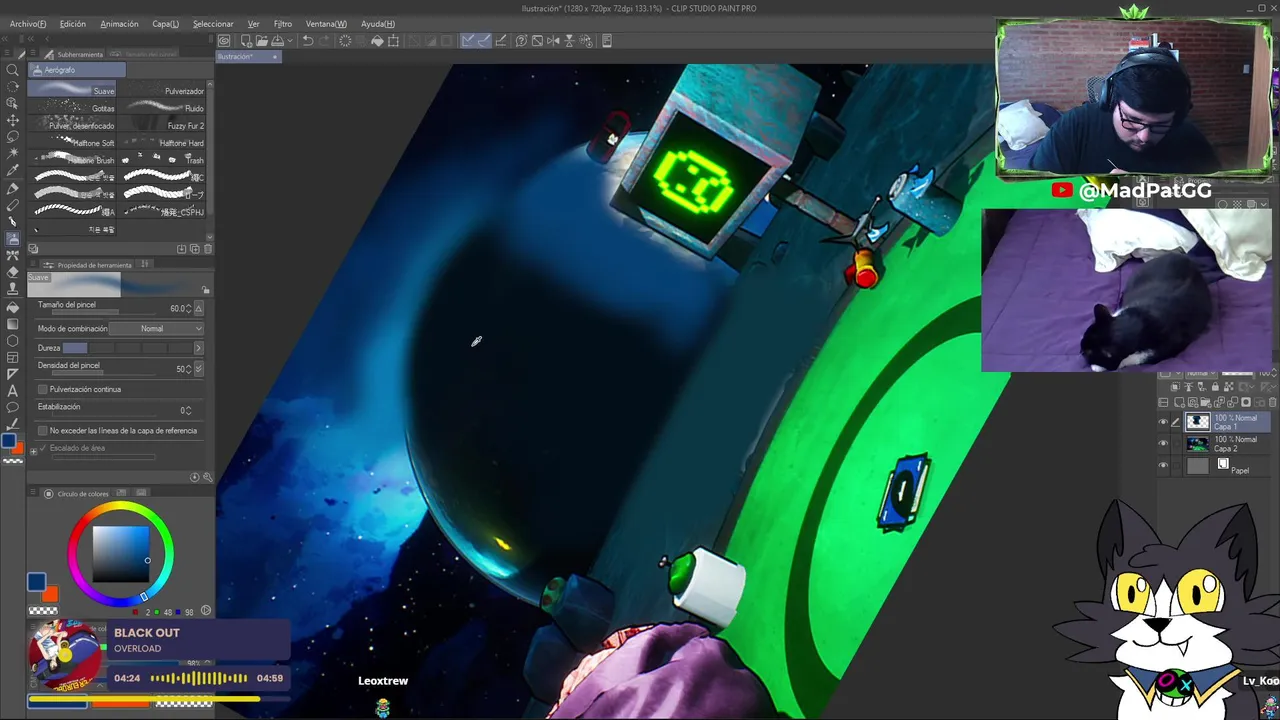Click the New document toolbar icon
1280x720 pixels.
[x=246, y=41]
